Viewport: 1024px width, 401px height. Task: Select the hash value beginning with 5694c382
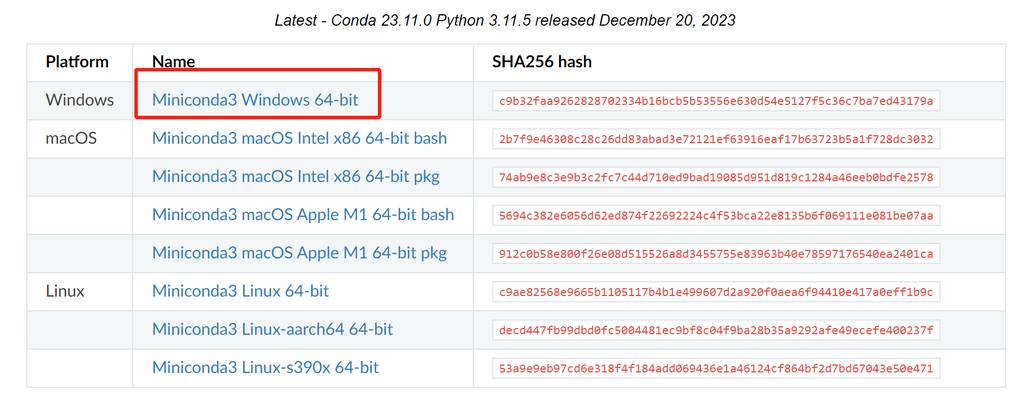coord(716,216)
